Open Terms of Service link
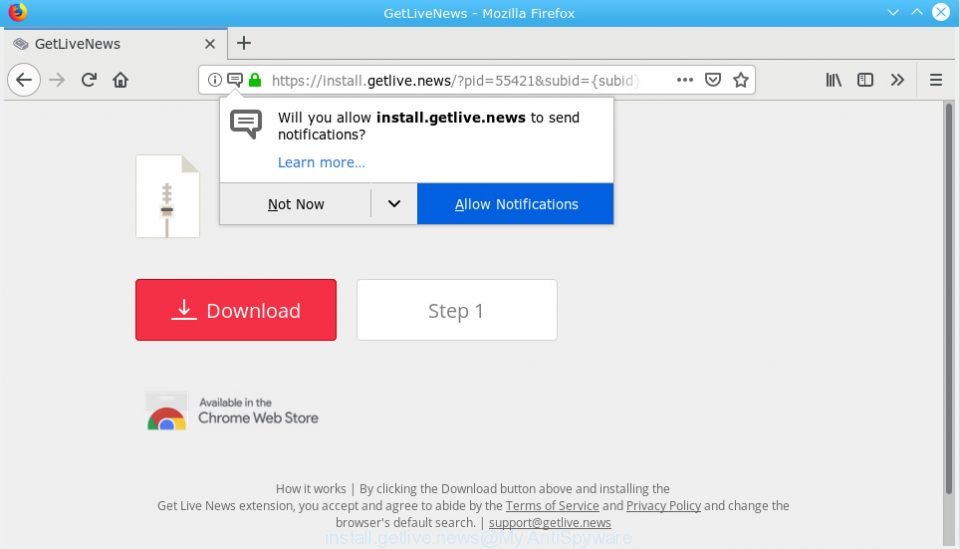 coord(552,506)
